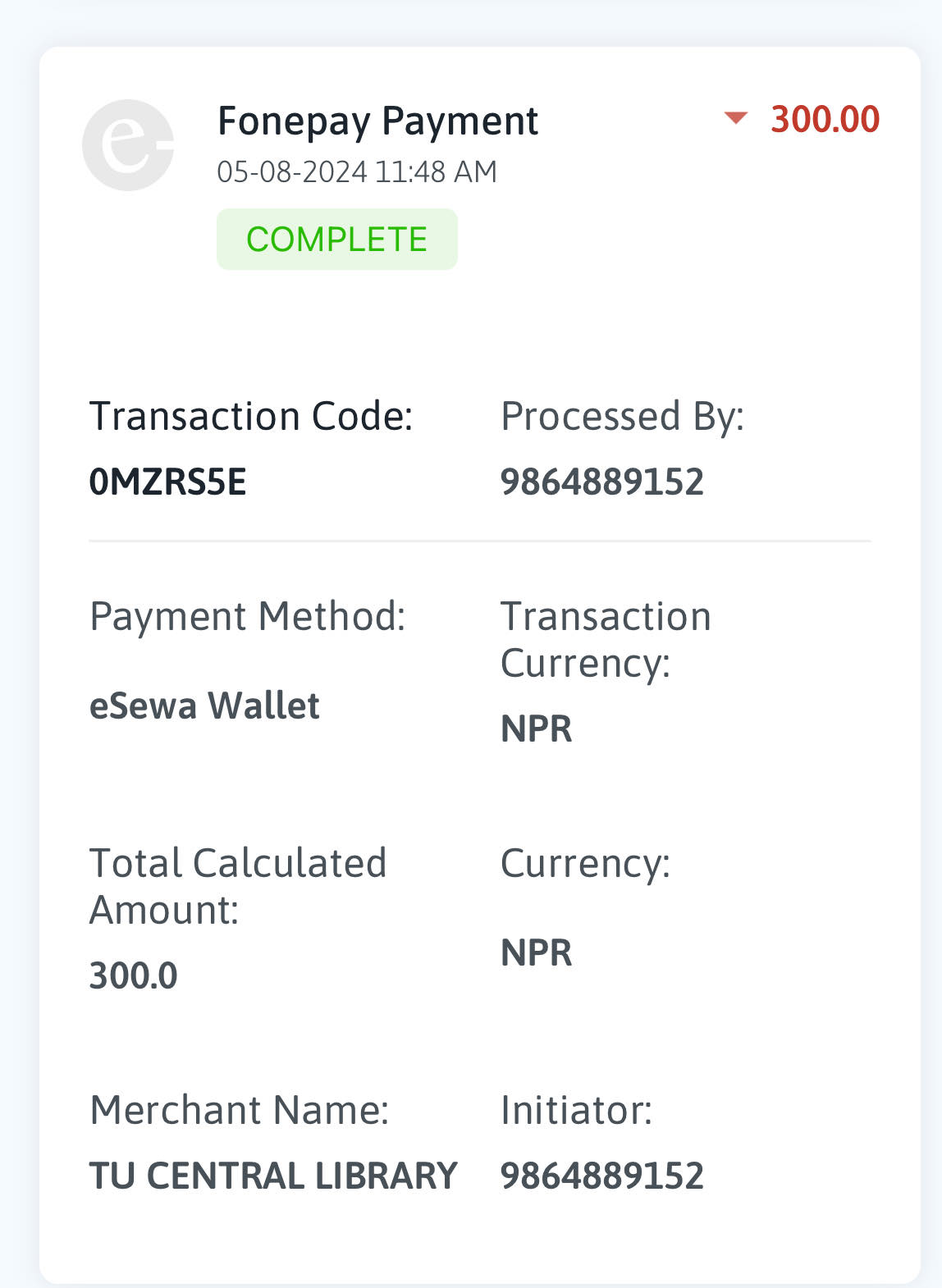Tap the Merchant Name label

tap(240, 1110)
